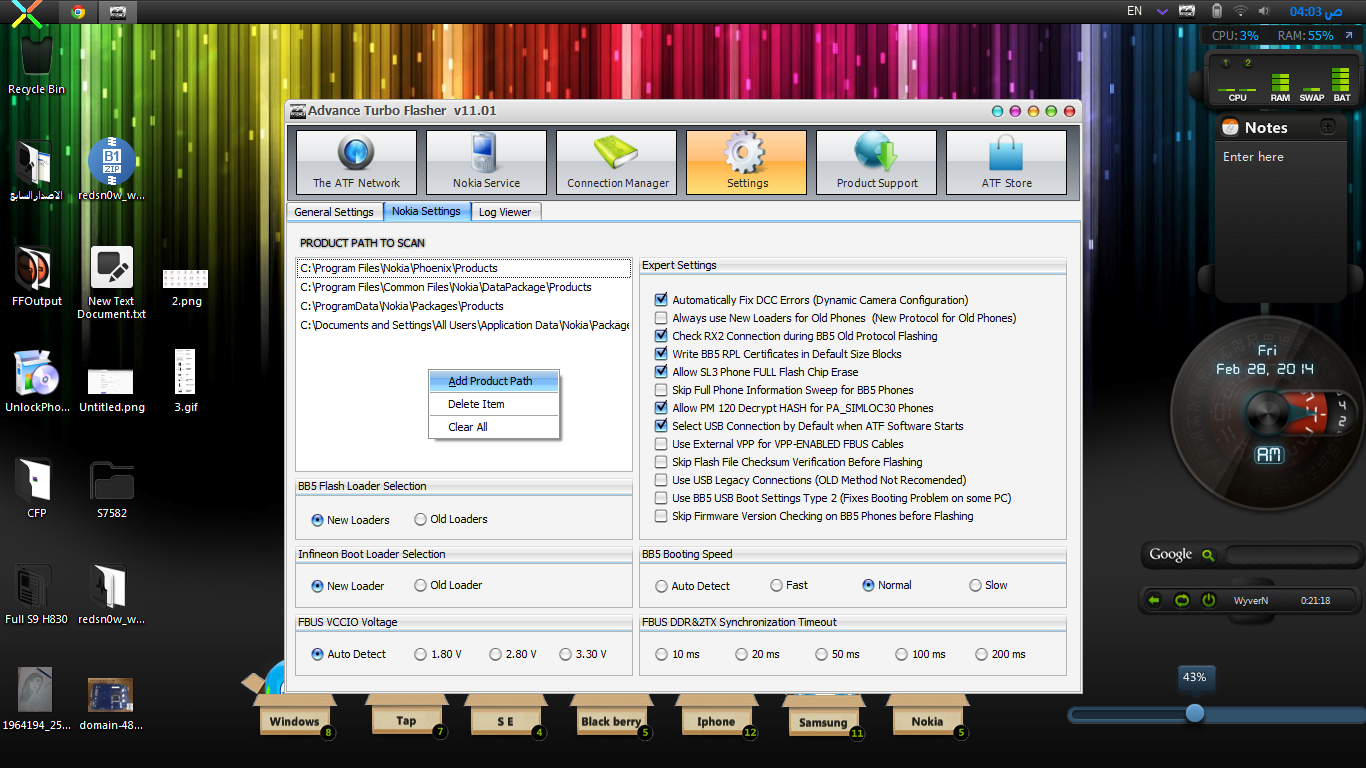Uncheck Allow SL3 Phone FULL Flash Chip Erase
The image size is (1366, 768).
pyautogui.click(x=661, y=372)
